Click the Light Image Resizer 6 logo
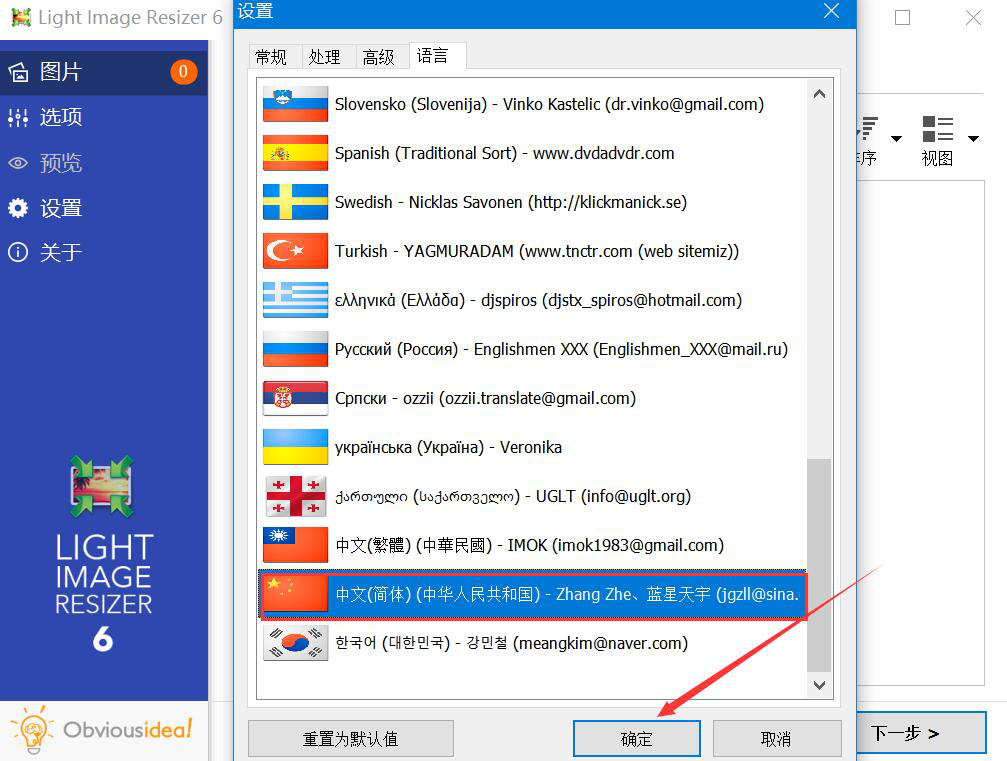 103,554
